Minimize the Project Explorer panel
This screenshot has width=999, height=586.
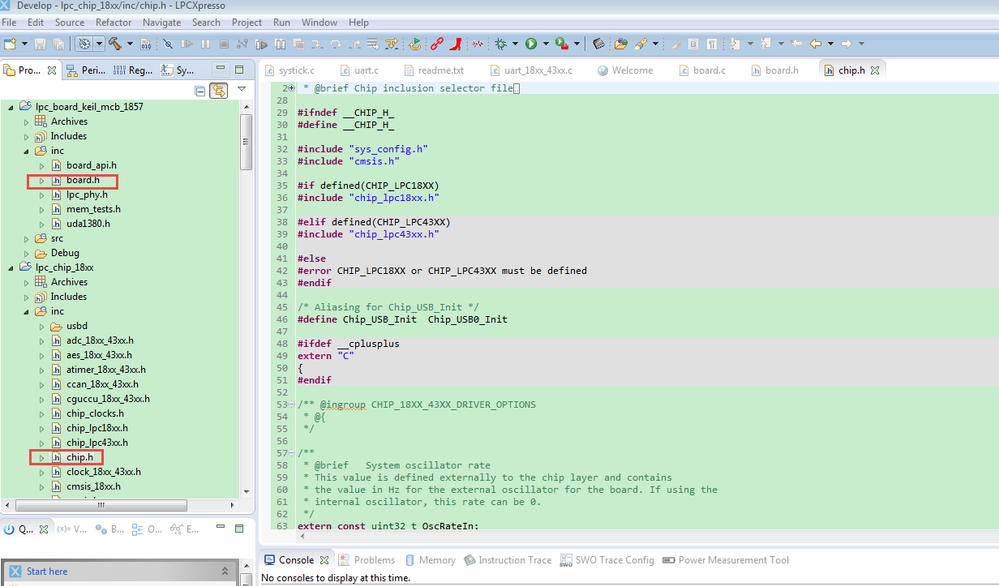click(220, 68)
